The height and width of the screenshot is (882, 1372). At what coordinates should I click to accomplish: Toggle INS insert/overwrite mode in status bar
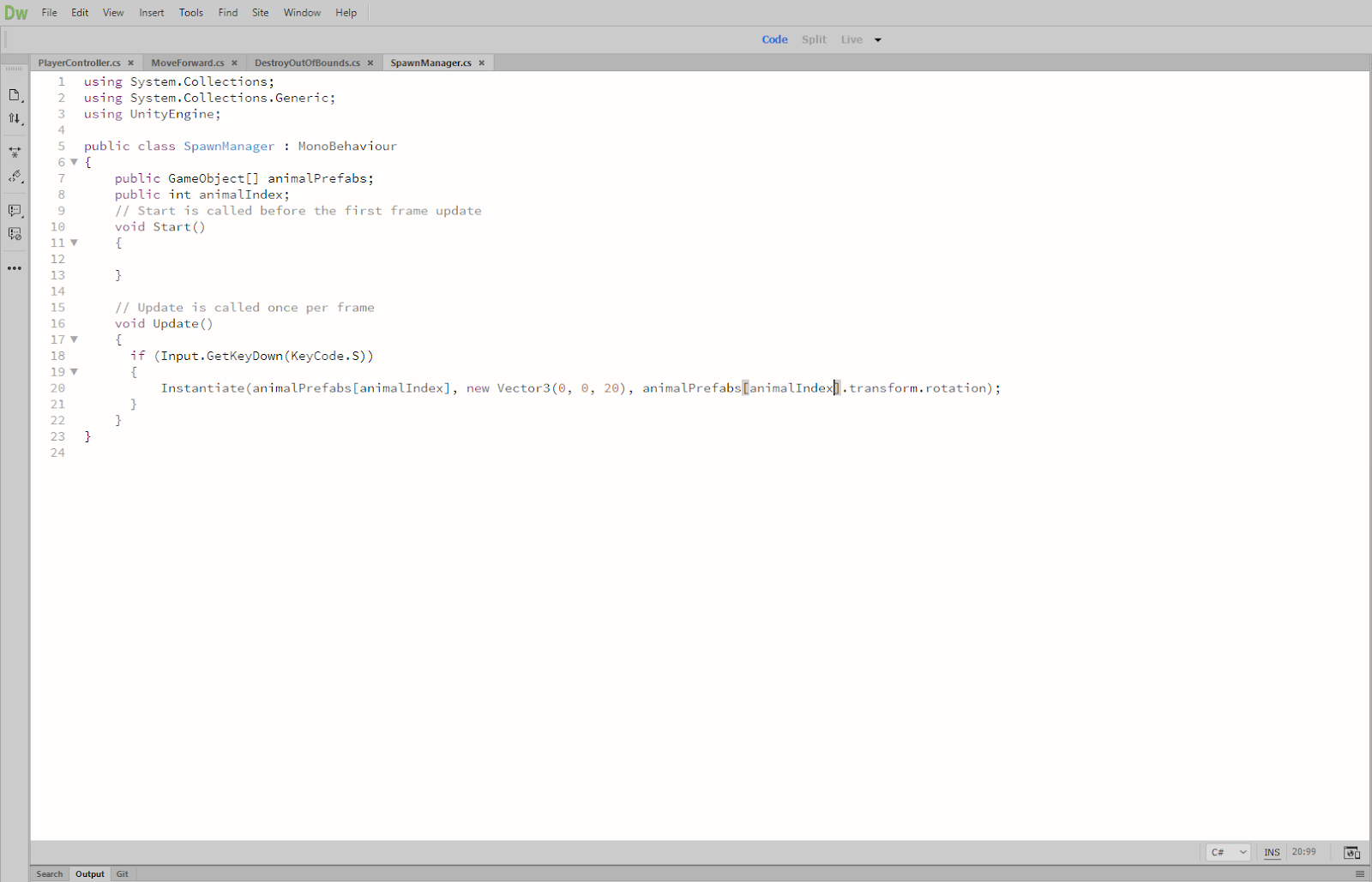coord(1272,852)
